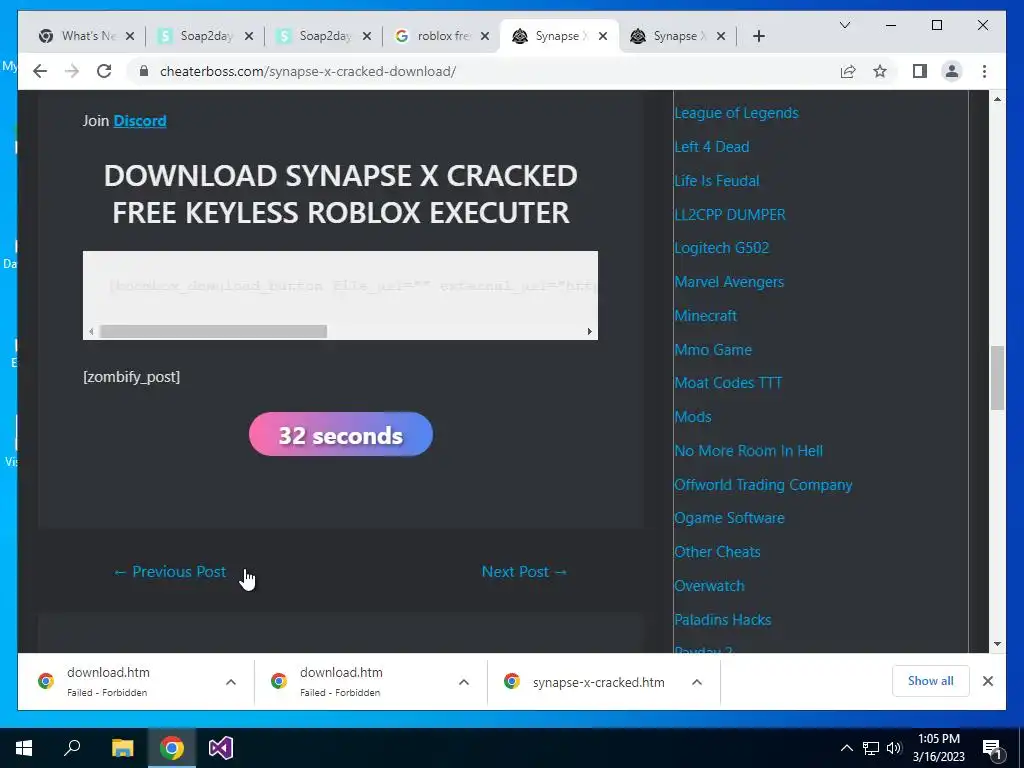Open the Windows Start menu
This screenshot has width=1024, height=768.
(24, 748)
